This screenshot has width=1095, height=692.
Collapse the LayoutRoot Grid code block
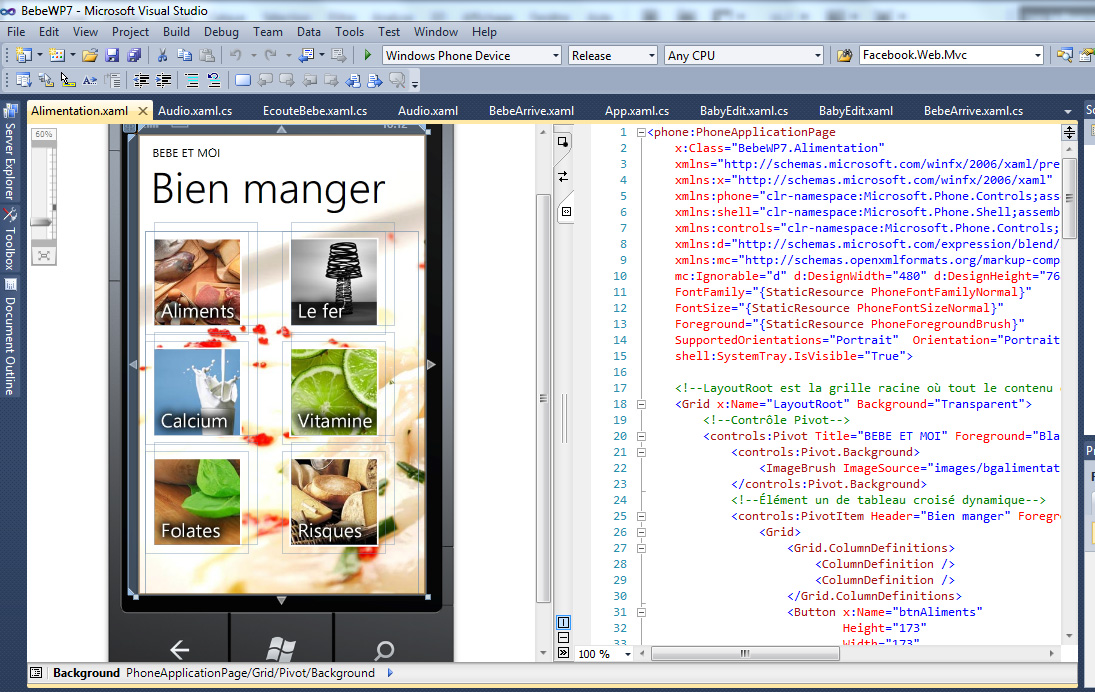pyautogui.click(x=641, y=404)
